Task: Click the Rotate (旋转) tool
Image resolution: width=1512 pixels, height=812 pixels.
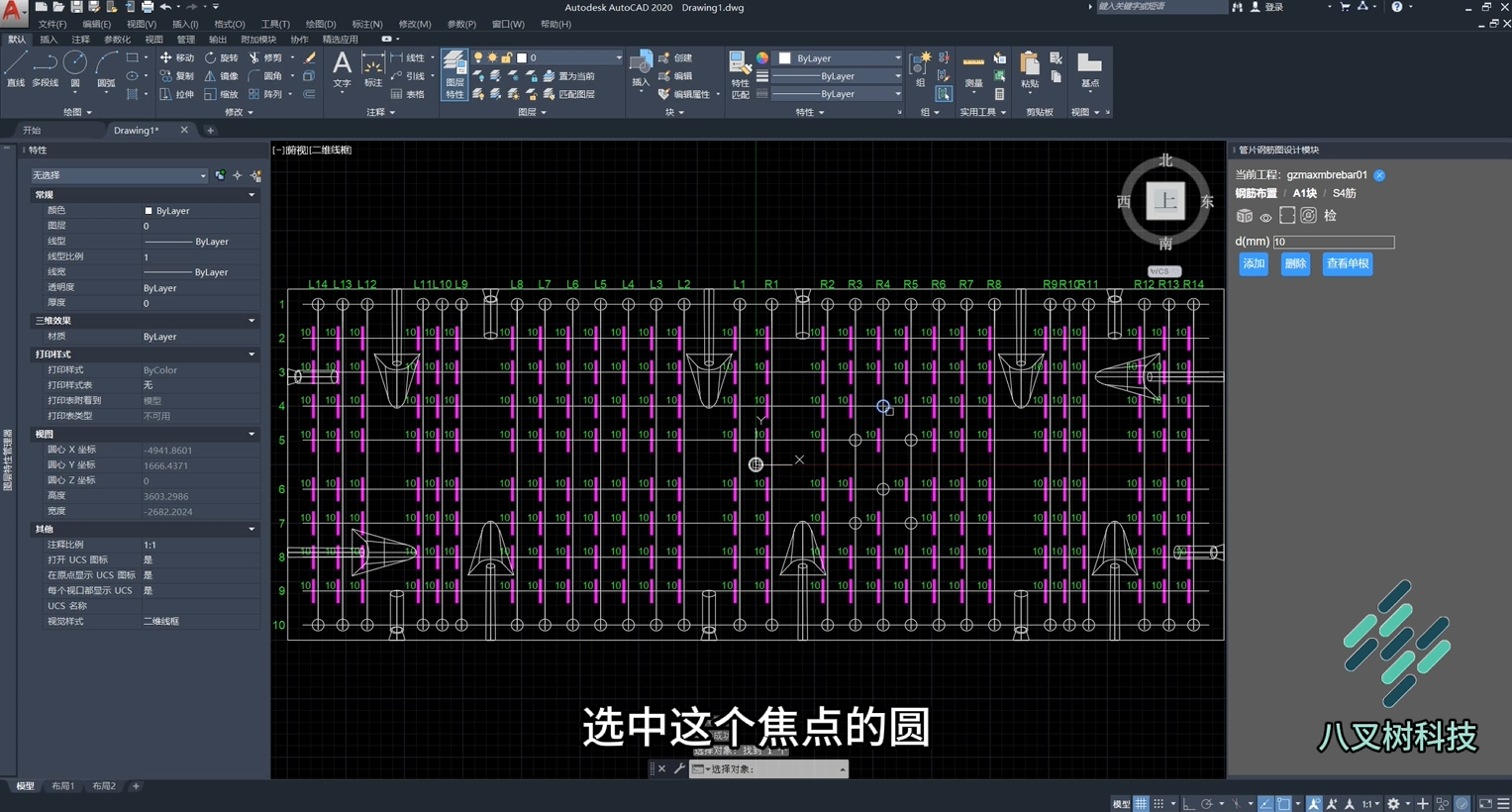Action: pyautogui.click(x=221, y=58)
